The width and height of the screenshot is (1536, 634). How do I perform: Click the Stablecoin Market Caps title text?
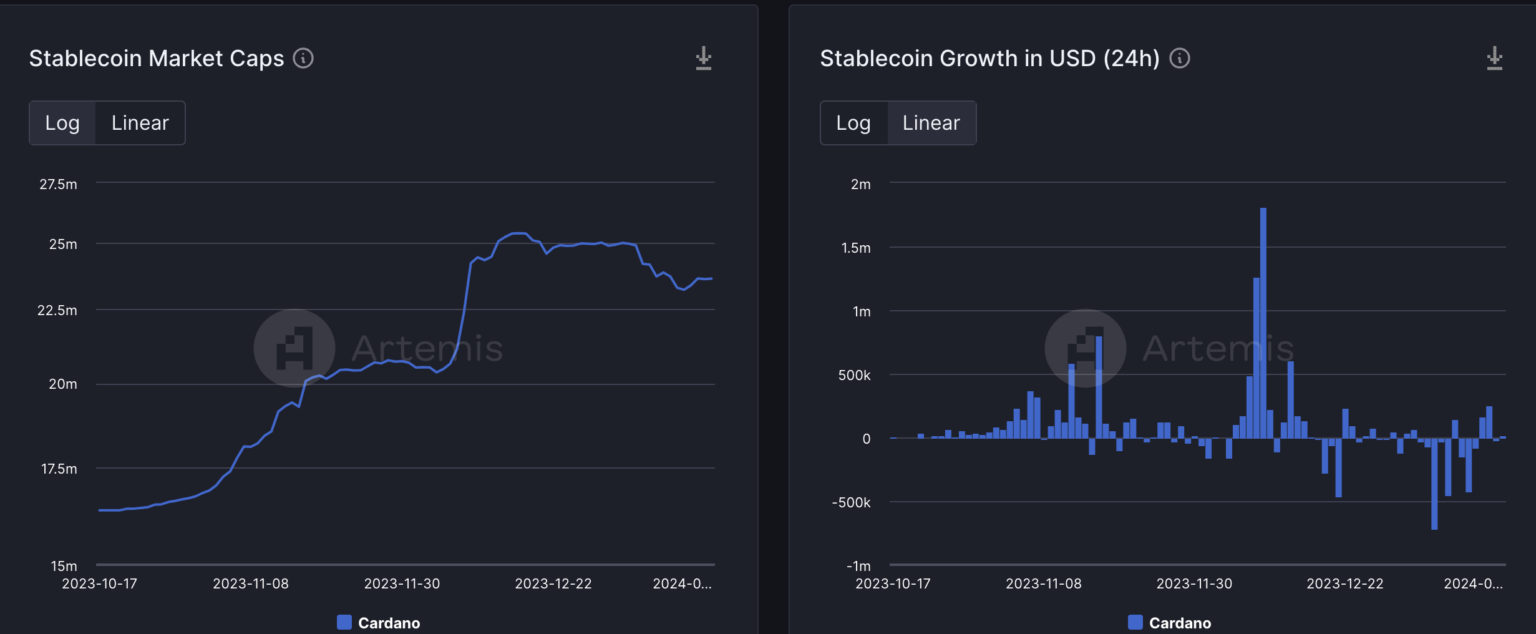point(157,58)
